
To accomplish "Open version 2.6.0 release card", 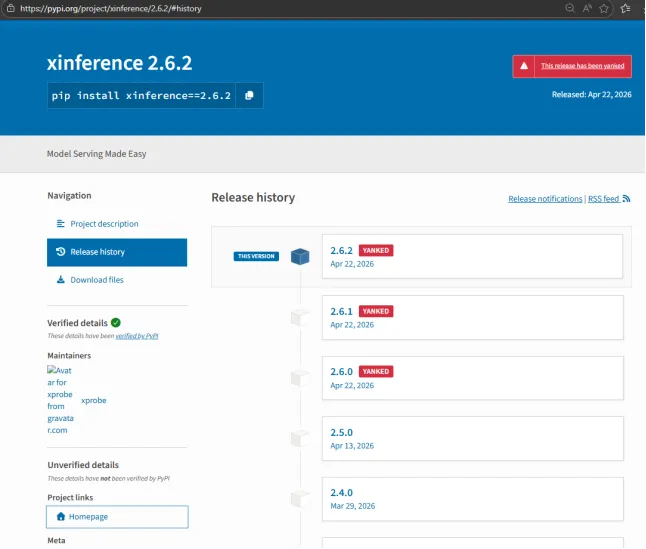I will coord(473,378).
